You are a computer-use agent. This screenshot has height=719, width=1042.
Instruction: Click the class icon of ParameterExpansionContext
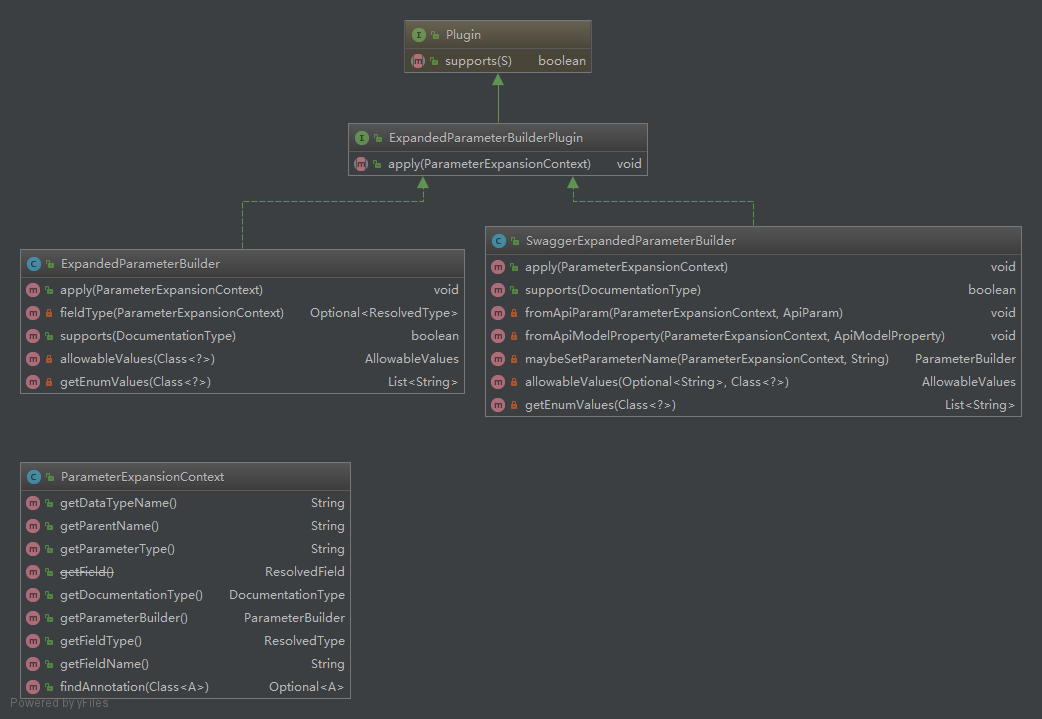pos(34,477)
